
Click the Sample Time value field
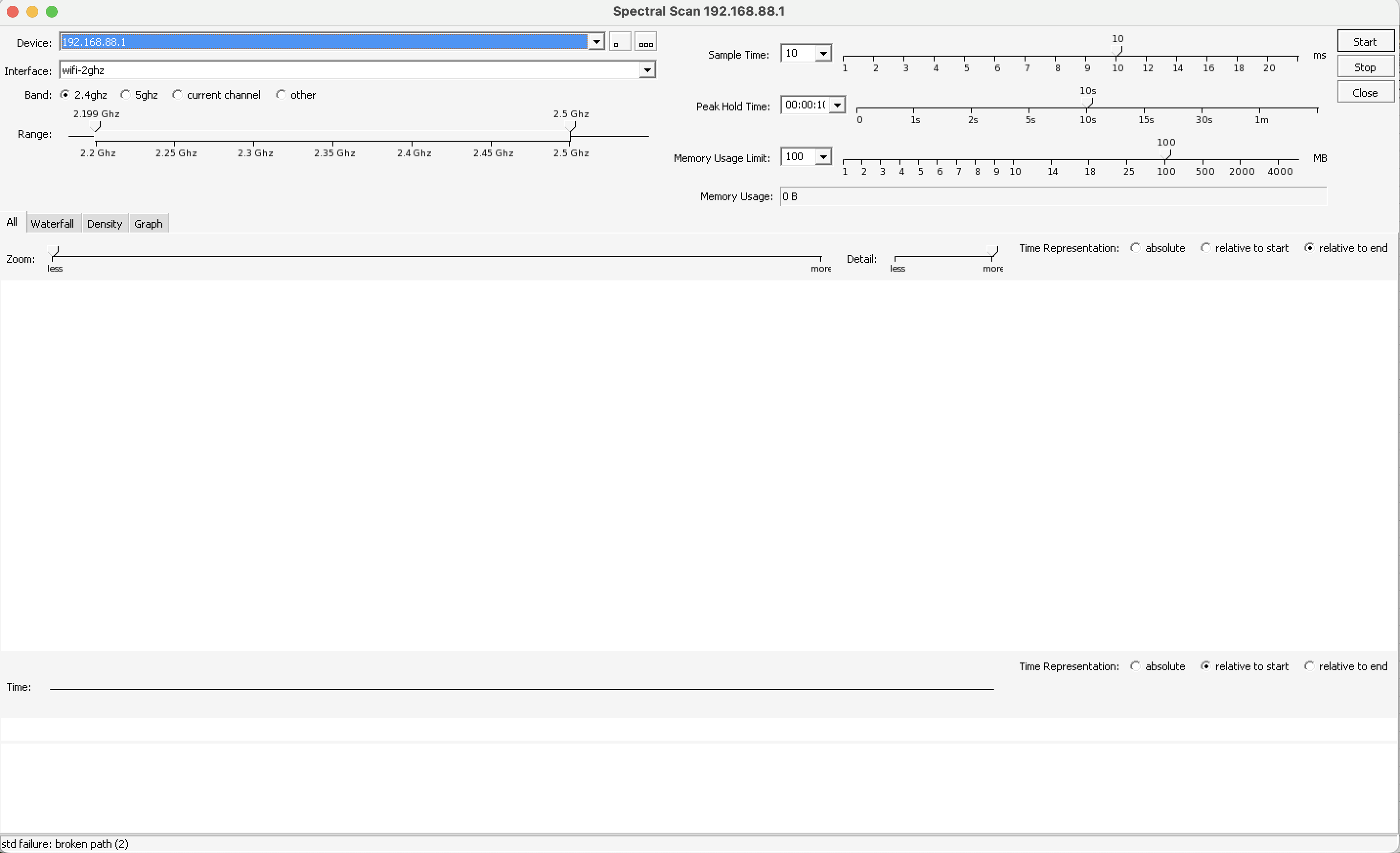(798, 53)
